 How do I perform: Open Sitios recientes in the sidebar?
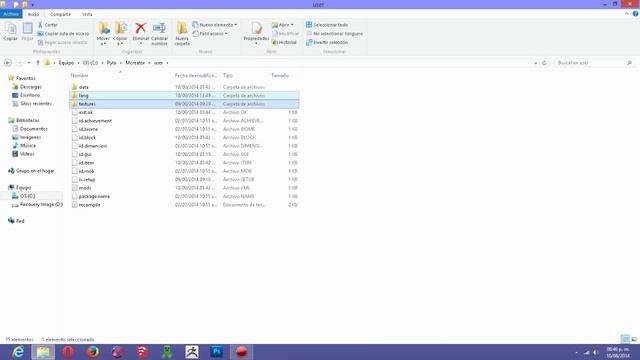click(x=36, y=103)
